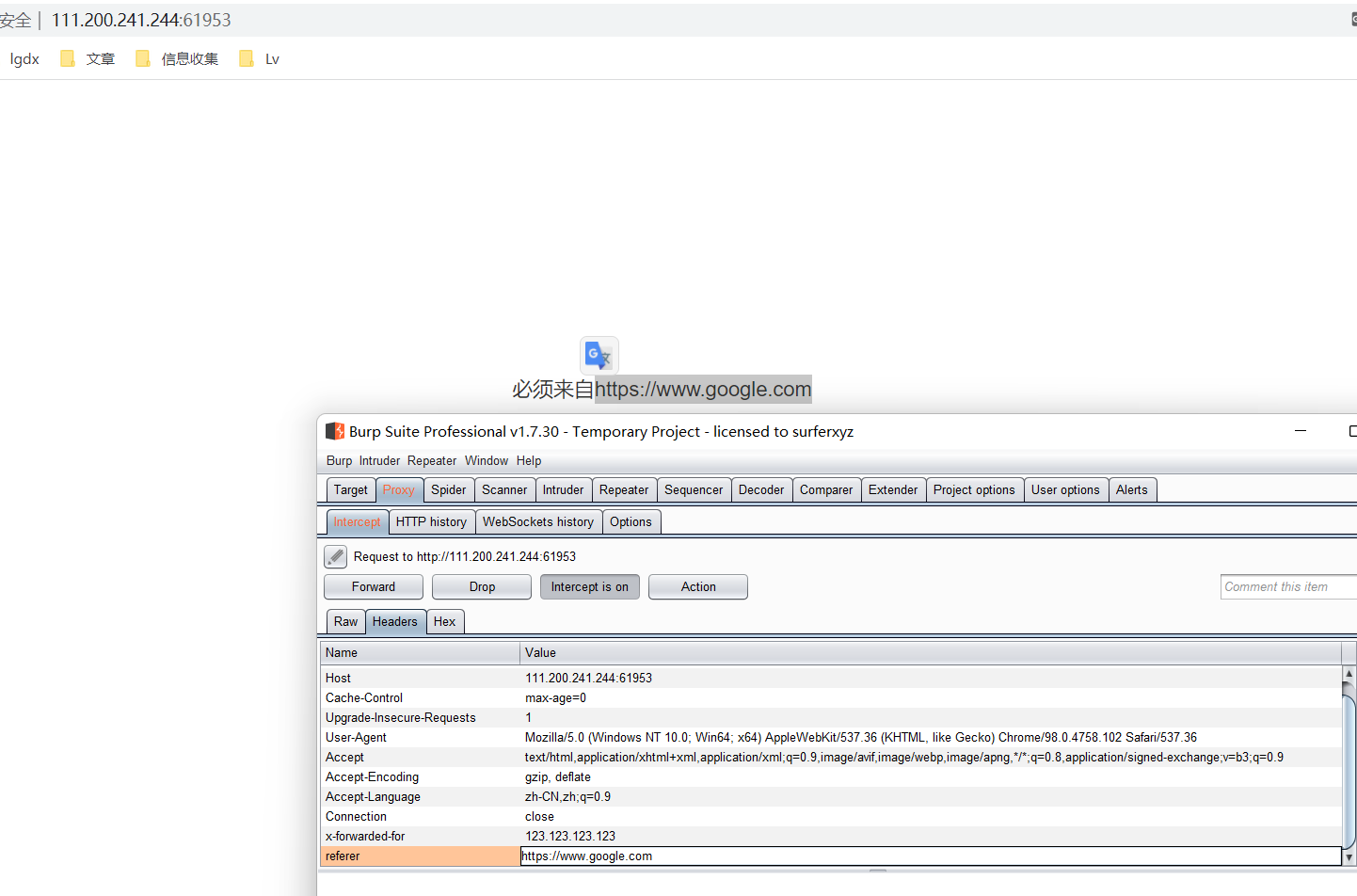
Task: Select the Intercept sub-tab
Action: click(x=357, y=521)
